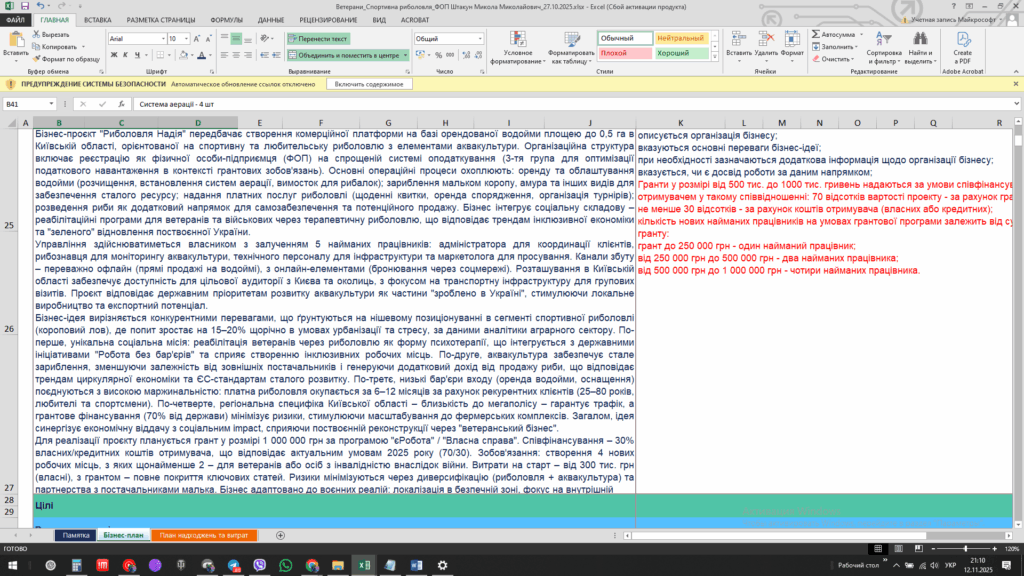Expand the Arial font name dropdown
Image resolution: width=1024 pixels, height=576 pixels.
pos(161,38)
